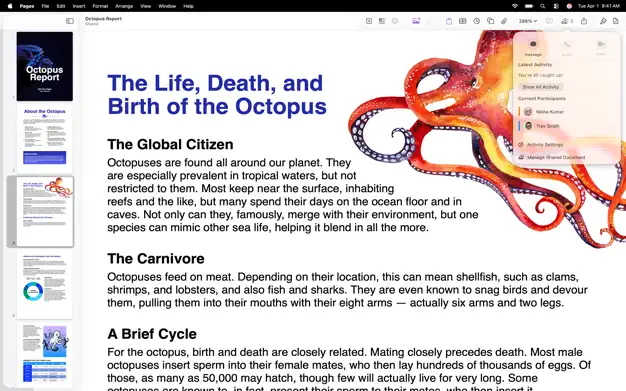
Task: Click Trav Smith's avatar
Action: click(528, 126)
